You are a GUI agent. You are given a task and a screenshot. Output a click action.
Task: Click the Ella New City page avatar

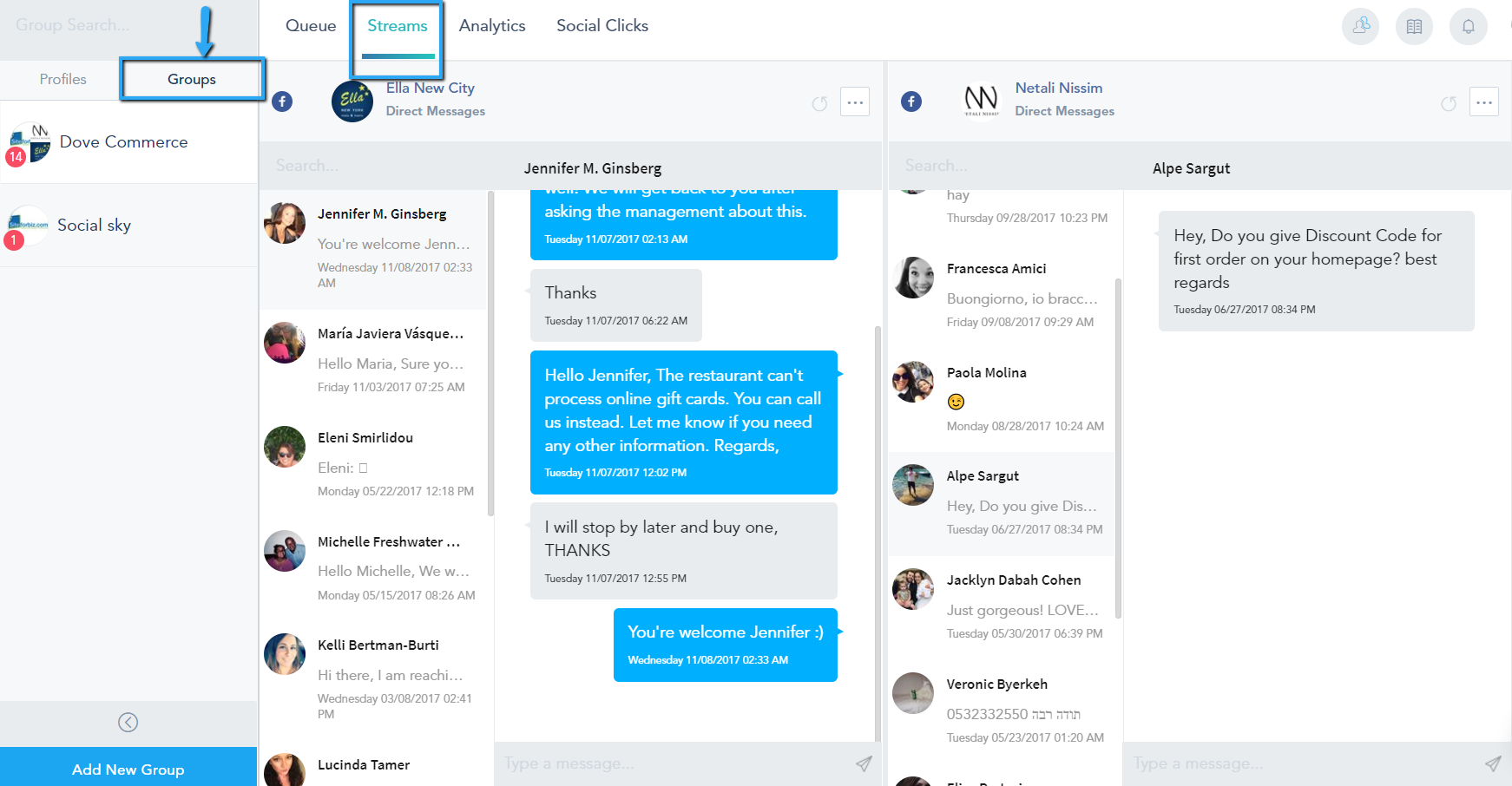(352, 102)
